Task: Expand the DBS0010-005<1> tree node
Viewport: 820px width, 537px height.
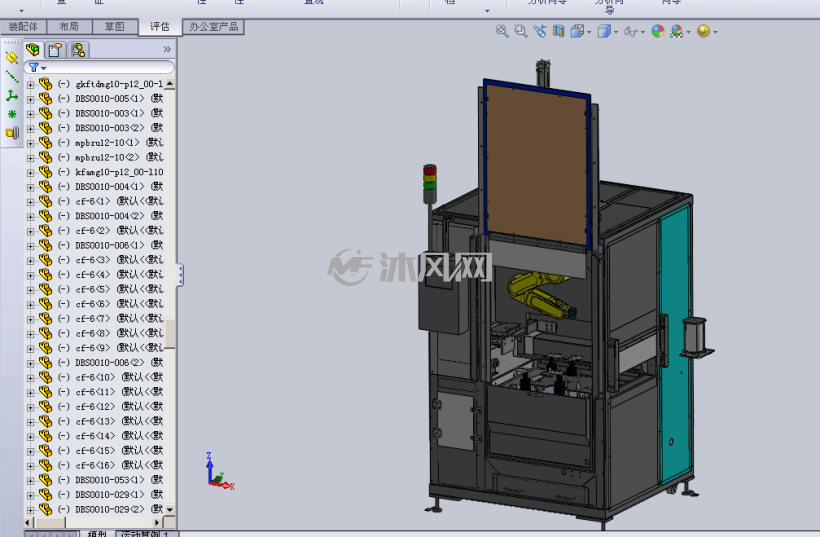Action: click(x=30, y=99)
